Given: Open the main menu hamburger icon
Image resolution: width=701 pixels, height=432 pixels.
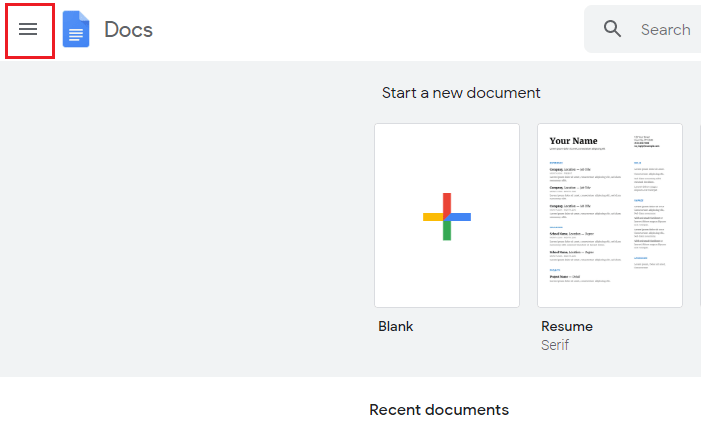Looking at the screenshot, I should (28, 30).
